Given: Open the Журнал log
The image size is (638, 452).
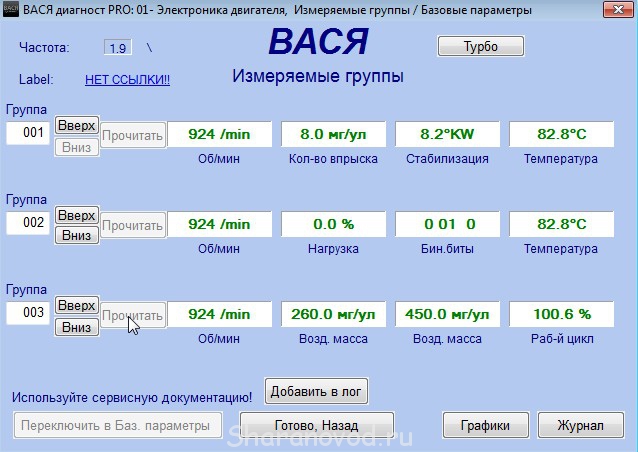Looking at the screenshot, I should point(581,425).
